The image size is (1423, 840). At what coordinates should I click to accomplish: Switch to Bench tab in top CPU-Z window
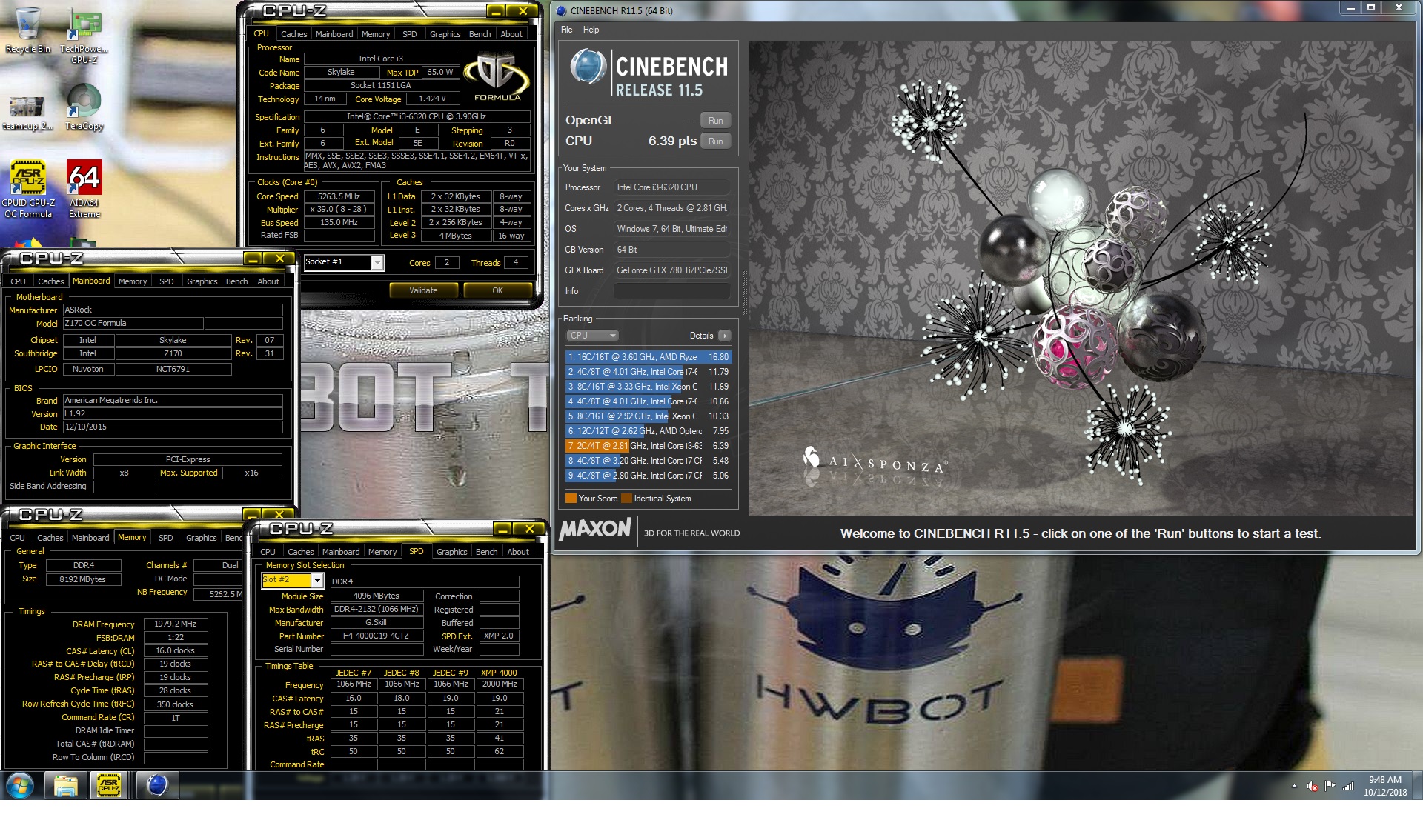pos(480,34)
